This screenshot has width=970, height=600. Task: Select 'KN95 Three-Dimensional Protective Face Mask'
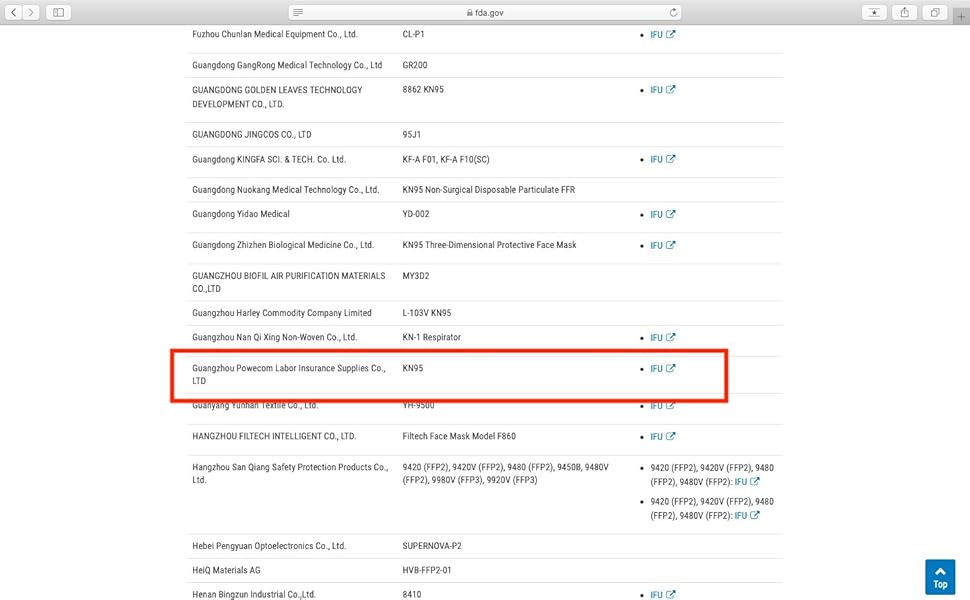pos(489,245)
